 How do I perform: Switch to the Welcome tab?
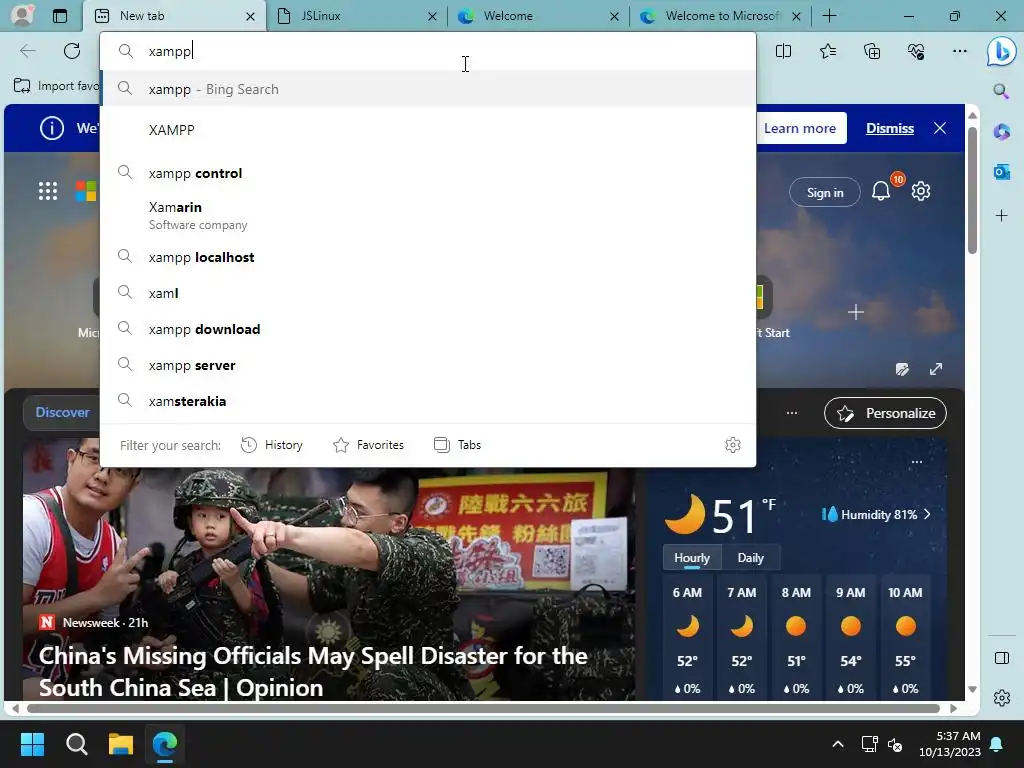click(x=538, y=16)
